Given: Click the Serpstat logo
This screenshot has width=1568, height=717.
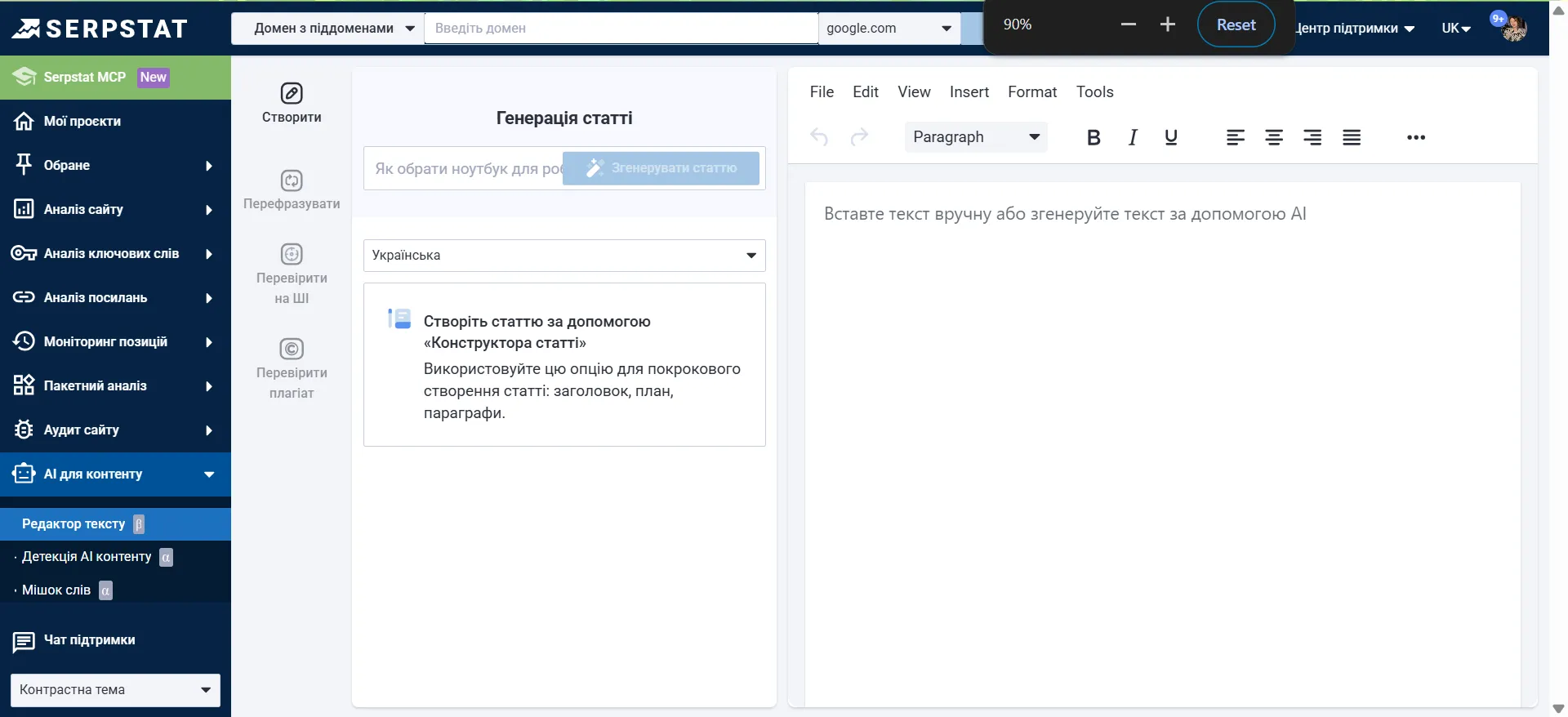Looking at the screenshot, I should pos(99,29).
